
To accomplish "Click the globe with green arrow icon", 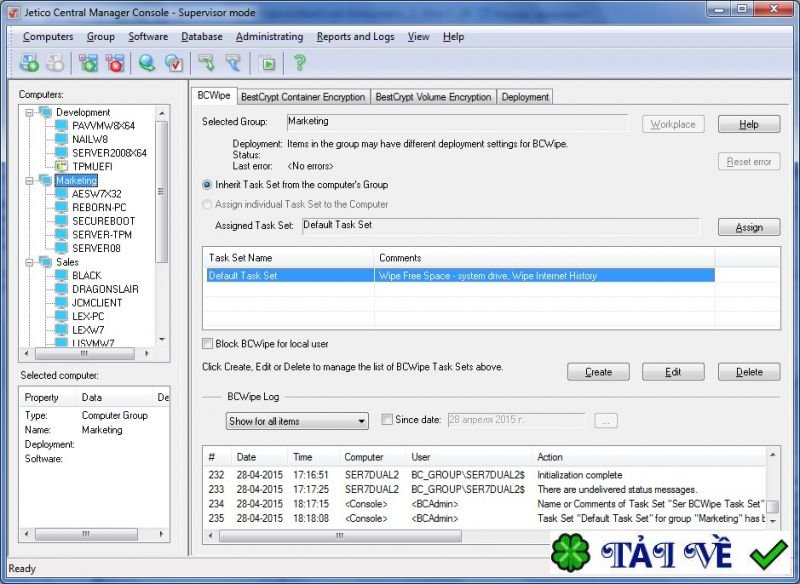I will point(148,63).
